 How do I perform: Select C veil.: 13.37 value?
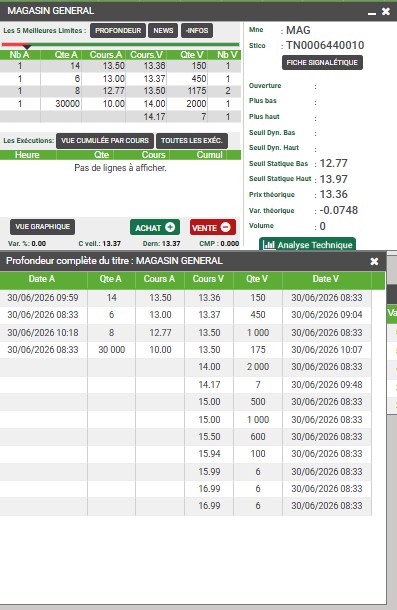100,244
